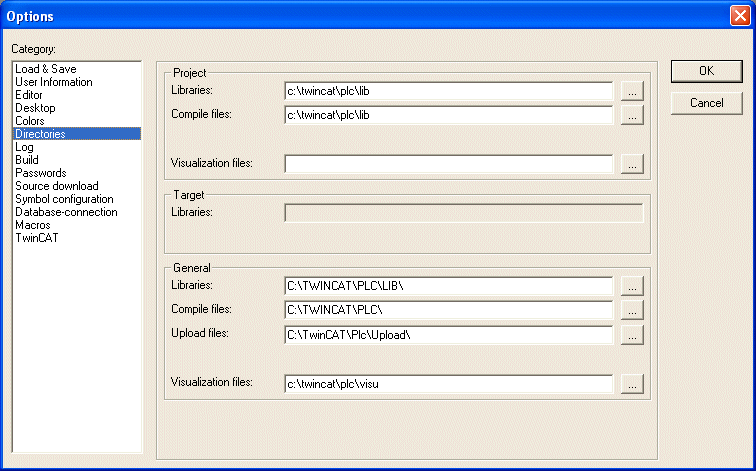Browse for General Libraries directory
Image resolution: width=756 pixels, height=471 pixels.
tap(632, 286)
